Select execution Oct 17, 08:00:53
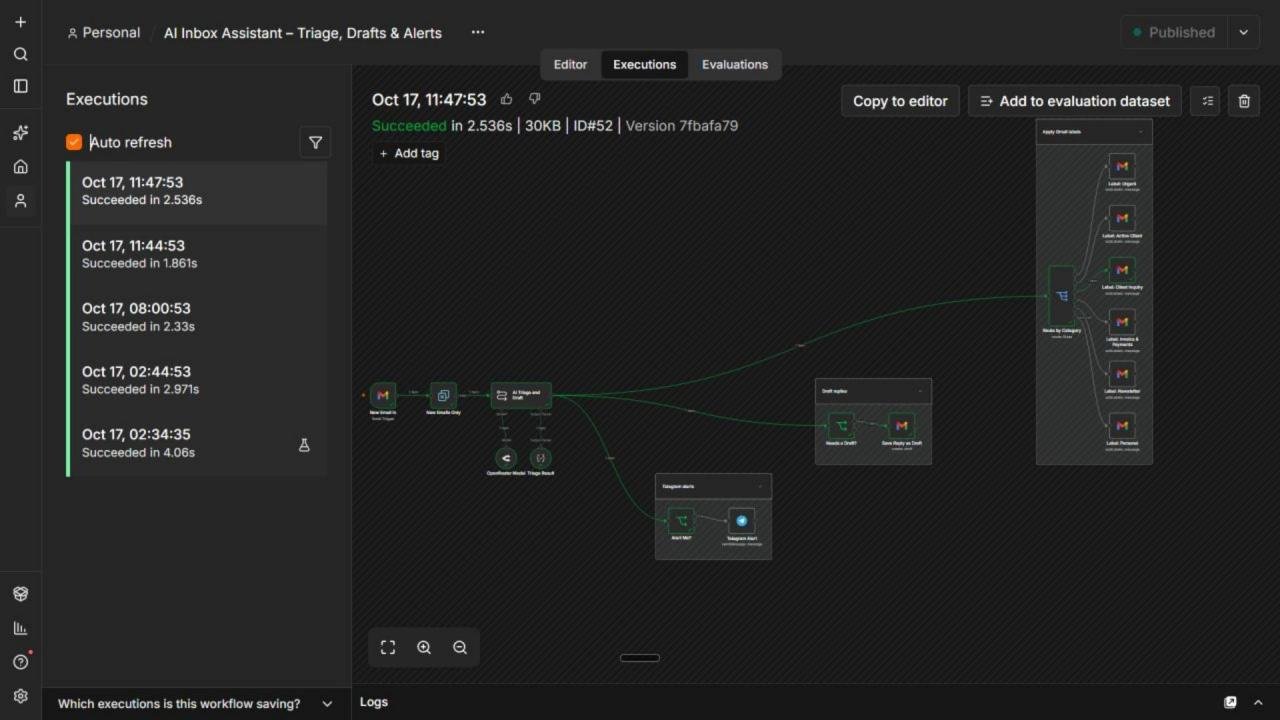 click(197, 317)
